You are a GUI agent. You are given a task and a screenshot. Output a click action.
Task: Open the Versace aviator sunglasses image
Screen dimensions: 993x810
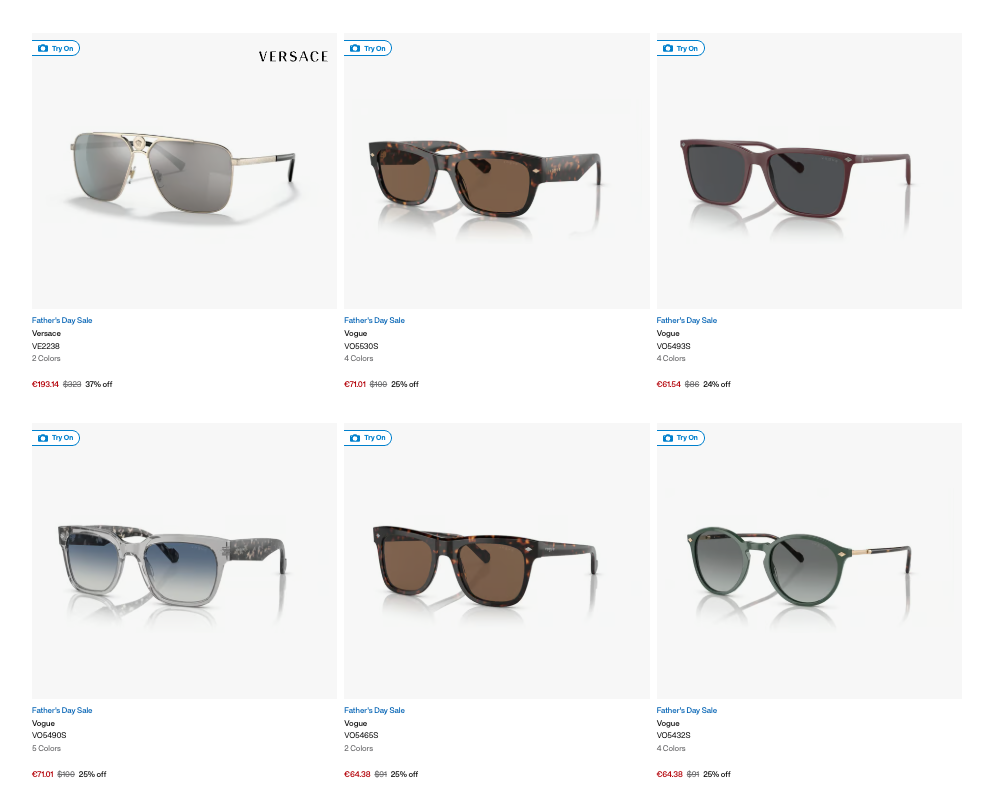click(x=182, y=172)
